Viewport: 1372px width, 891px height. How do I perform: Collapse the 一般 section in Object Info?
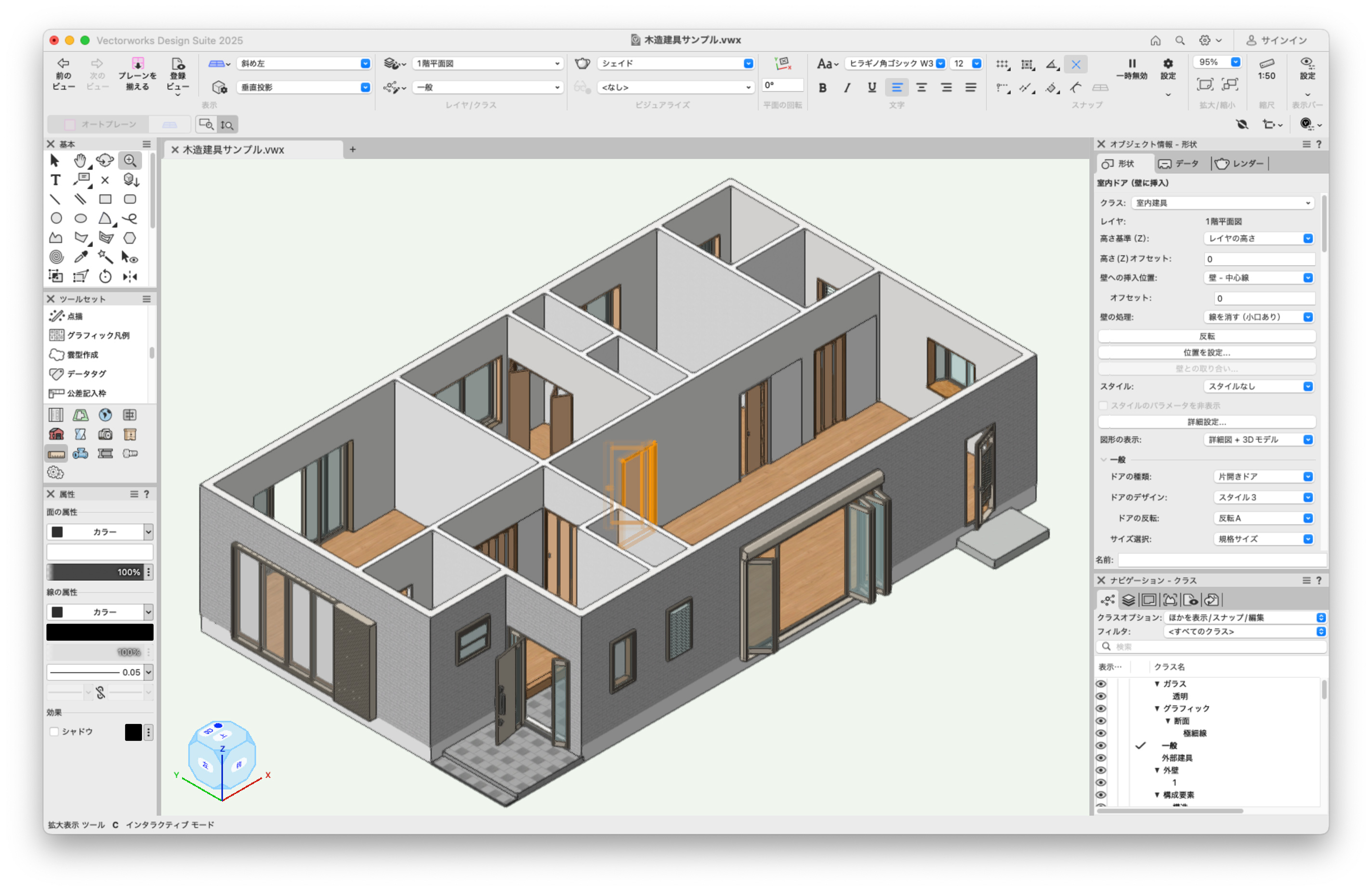[x=1103, y=460]
